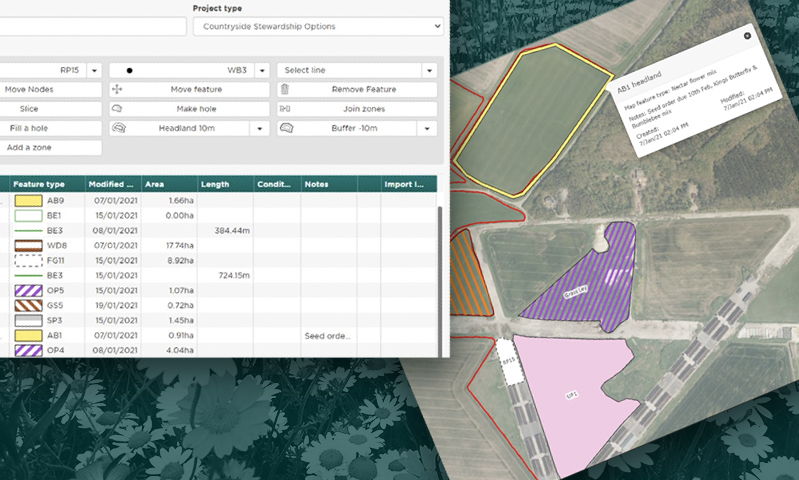This screenshot has width=799, height=480.
Task: Click the yellow AB9 colour swatch
Action: [29, 201]
